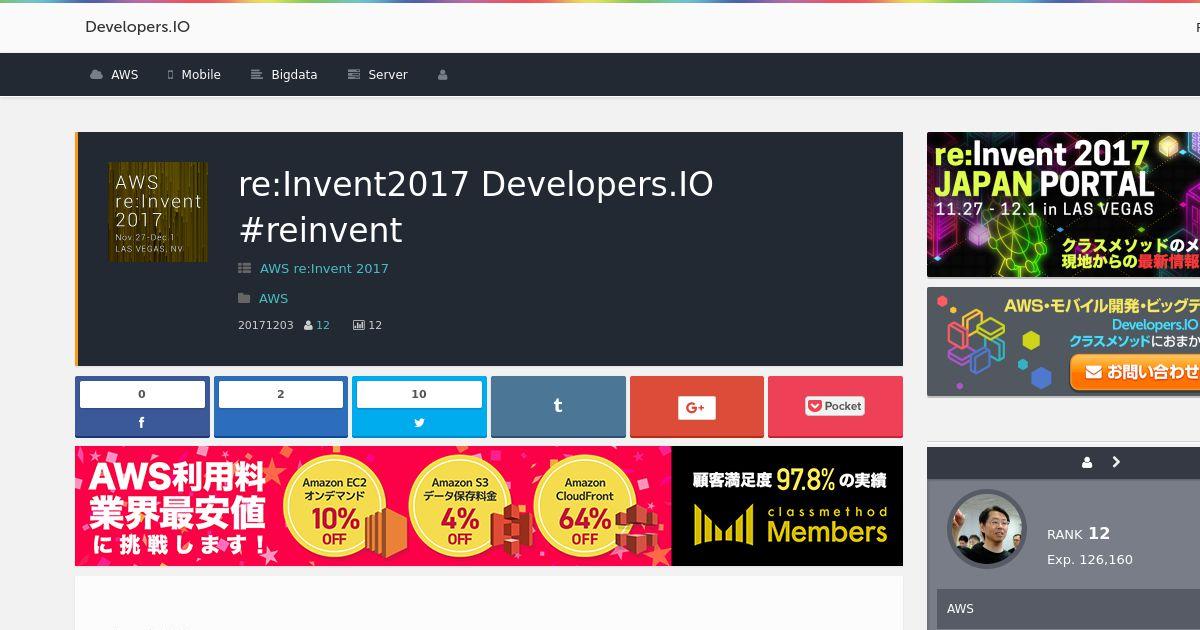
Task: Open the AWS navigation menu item
Action: (114, 75)
